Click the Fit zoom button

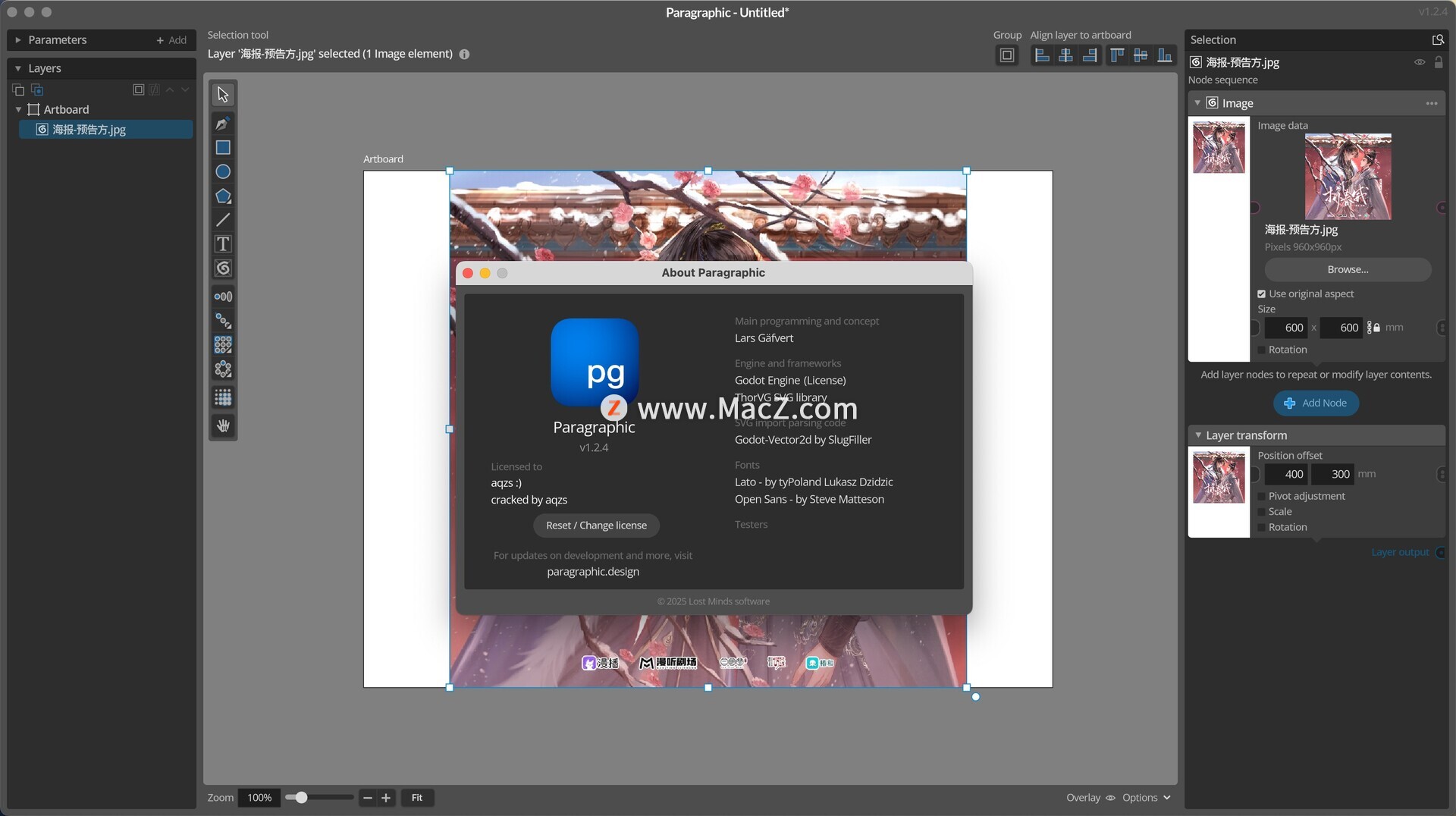pyautogui.click(x=417, y=798)
